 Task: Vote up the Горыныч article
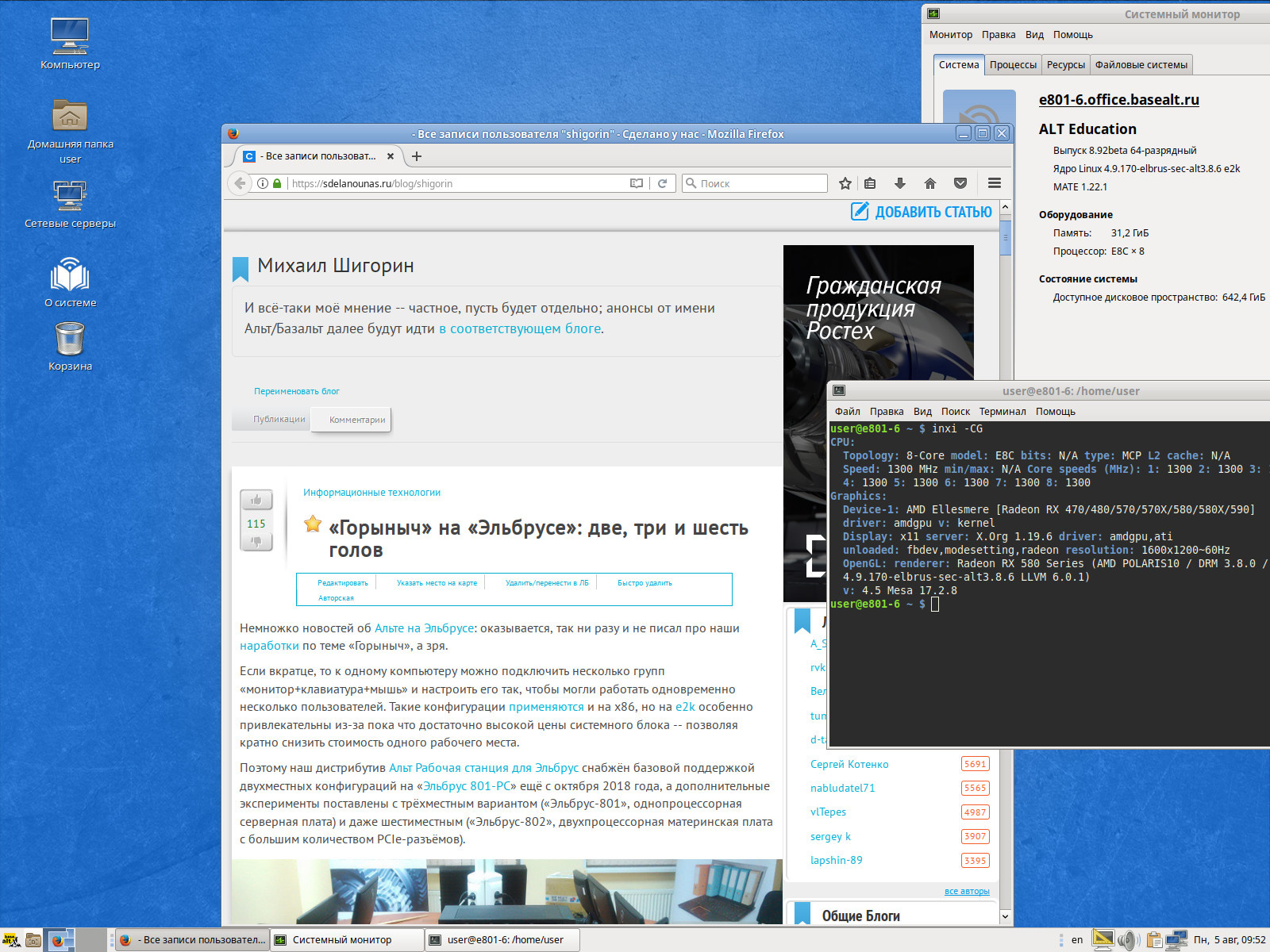pos(256,500)
